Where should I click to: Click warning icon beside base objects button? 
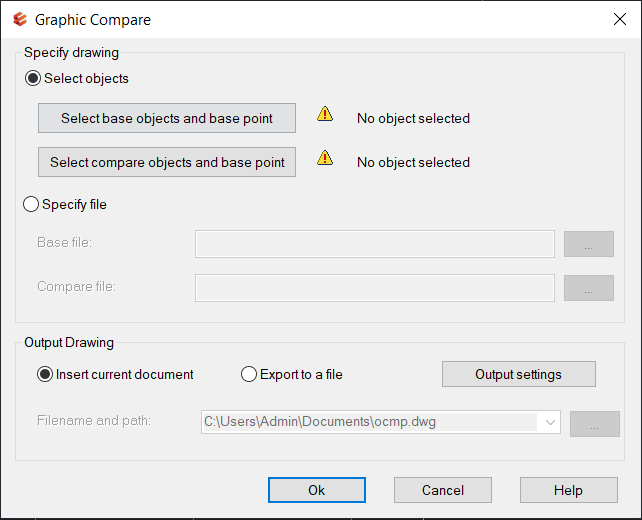pyautogui.click(x=325, y=114)
